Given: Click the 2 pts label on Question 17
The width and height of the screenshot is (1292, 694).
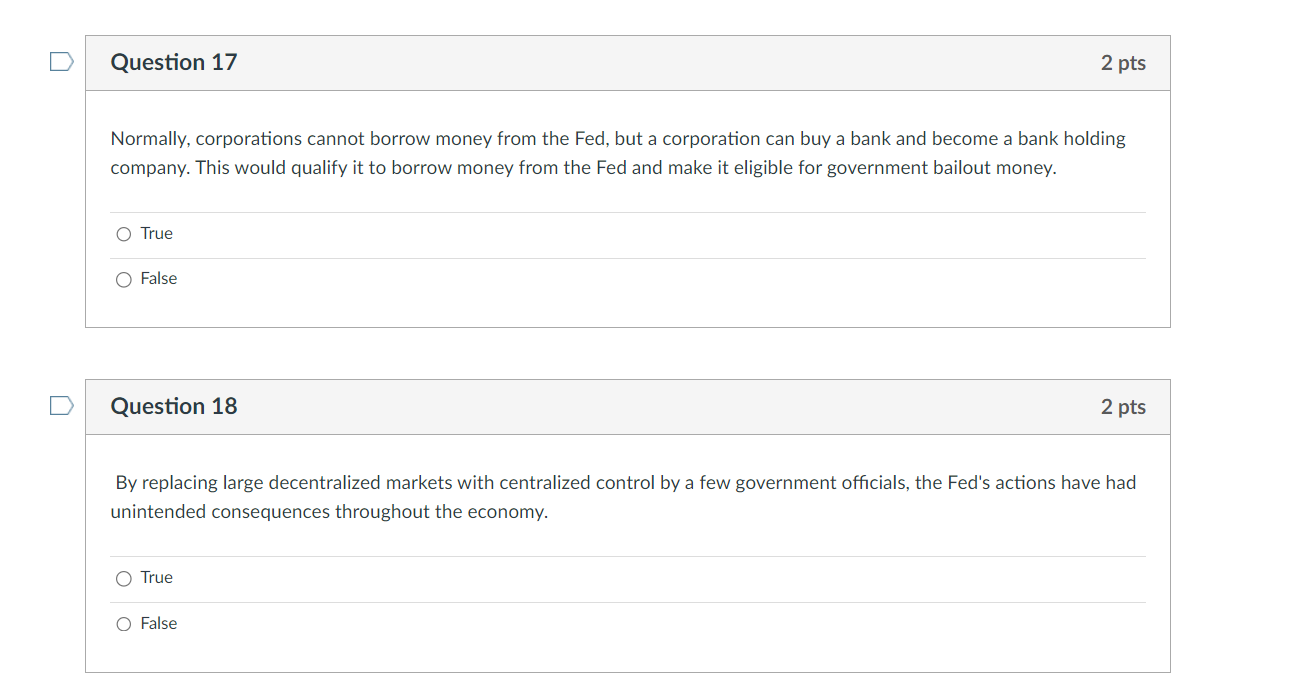Looking at the screenshot, I should coord(1123,61).
